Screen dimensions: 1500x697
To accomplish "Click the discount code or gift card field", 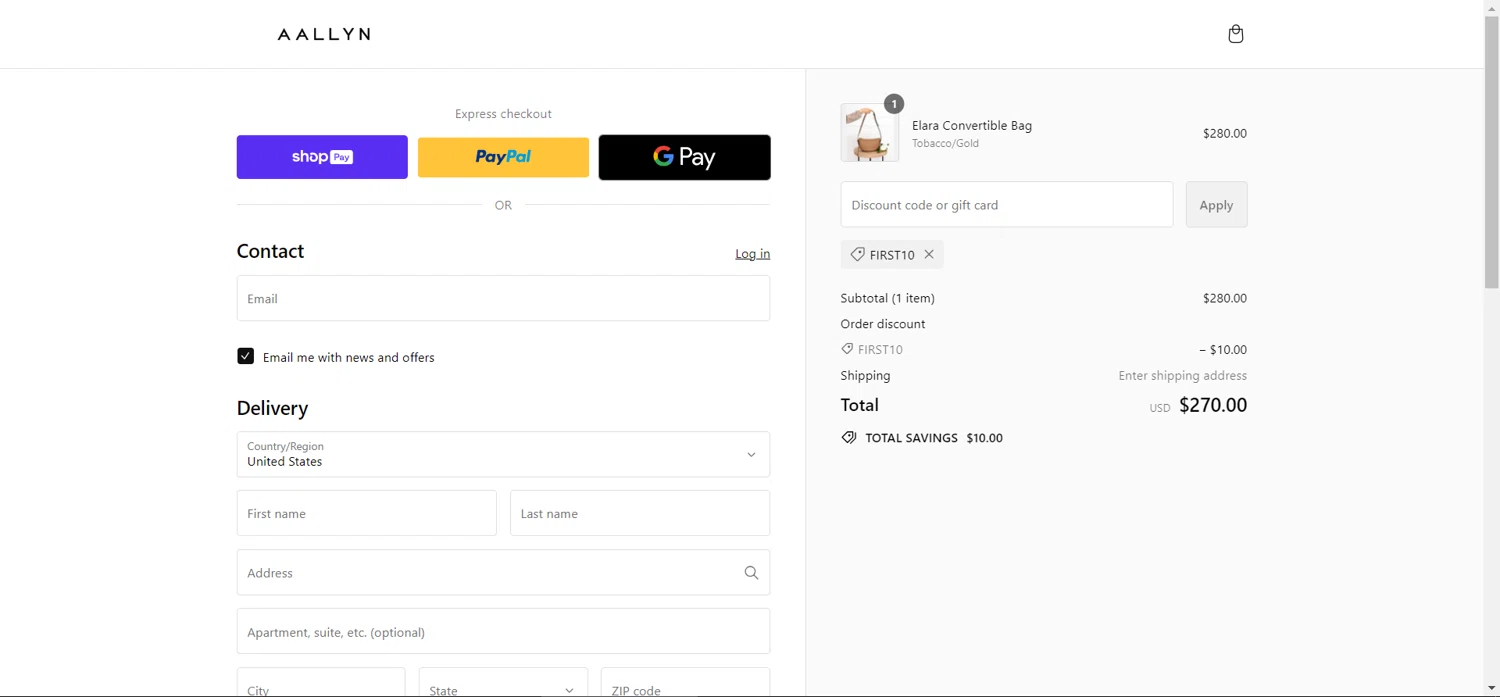I will click(1006, 205).
